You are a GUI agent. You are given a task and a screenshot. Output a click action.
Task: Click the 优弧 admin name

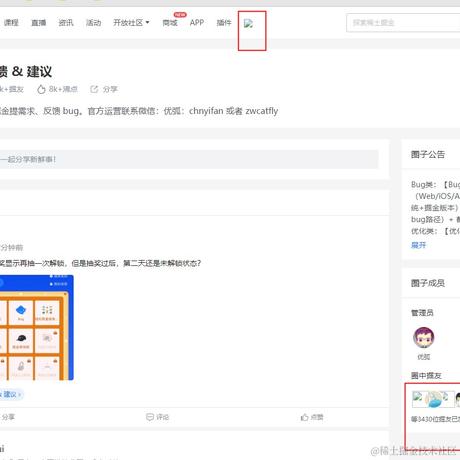pyautogui.click(x=423, y=357)
